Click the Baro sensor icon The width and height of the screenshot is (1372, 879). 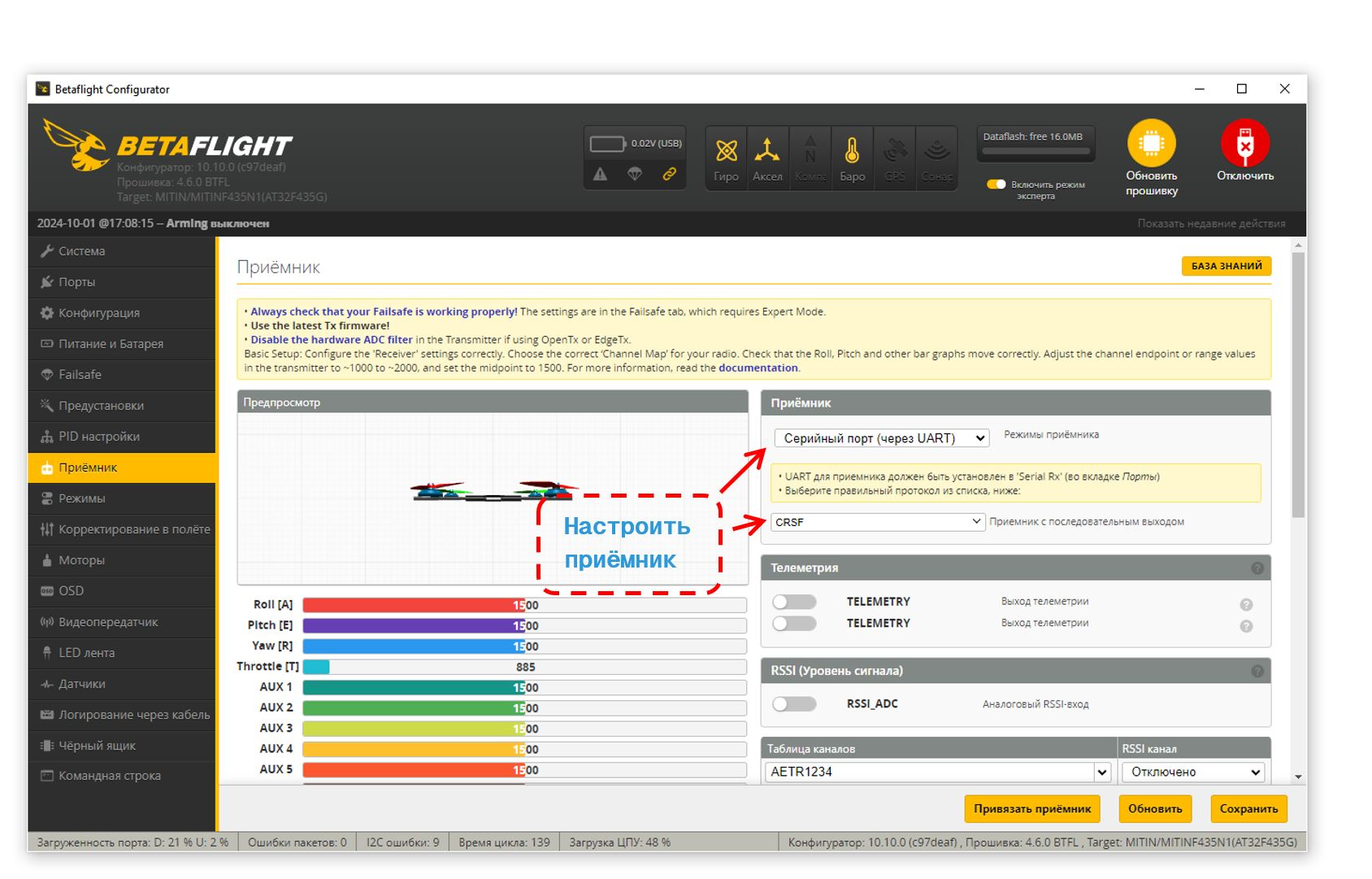852,151
